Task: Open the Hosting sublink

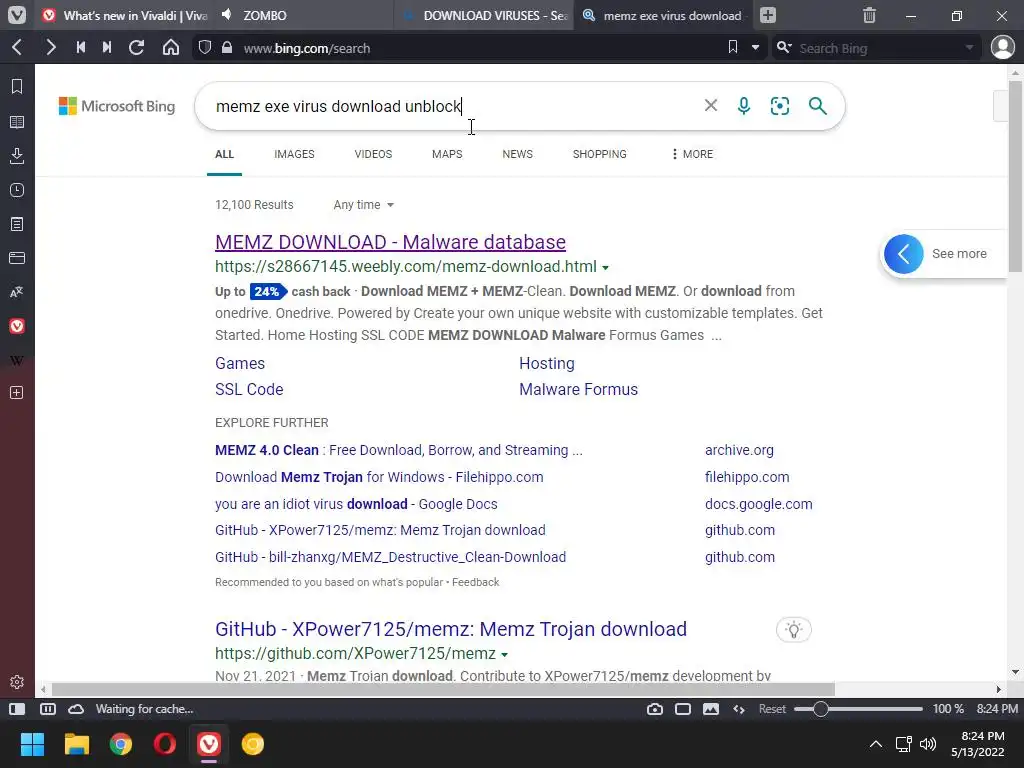Action: pos(547,364)
